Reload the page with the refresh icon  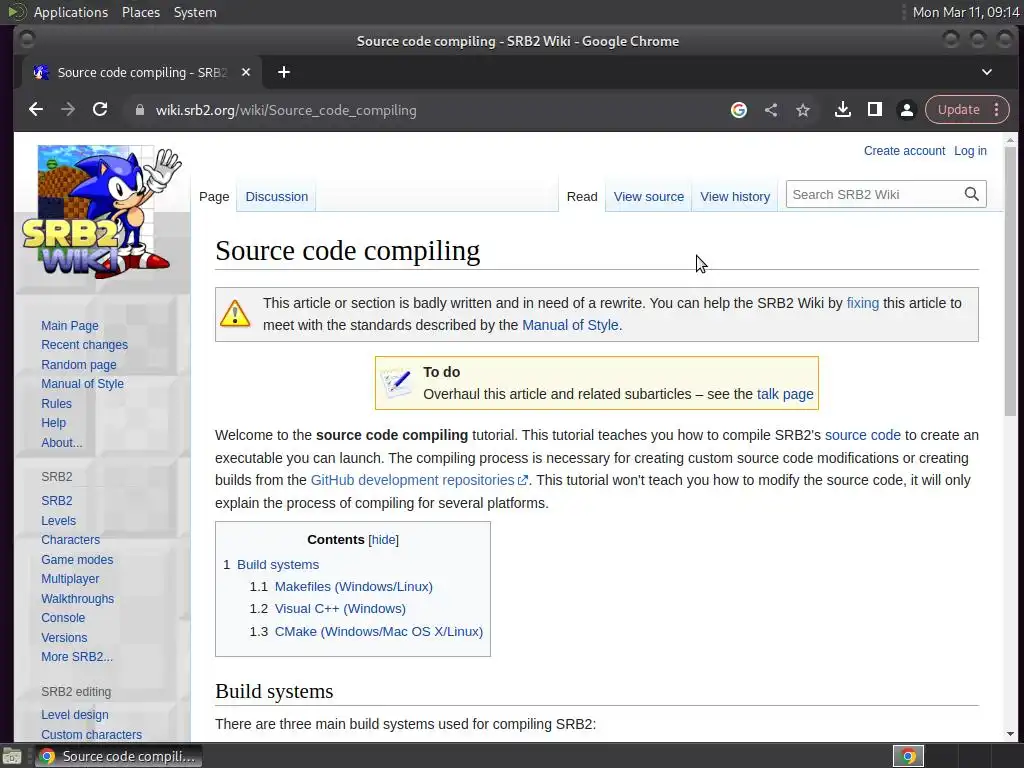(x=100, y=110)
